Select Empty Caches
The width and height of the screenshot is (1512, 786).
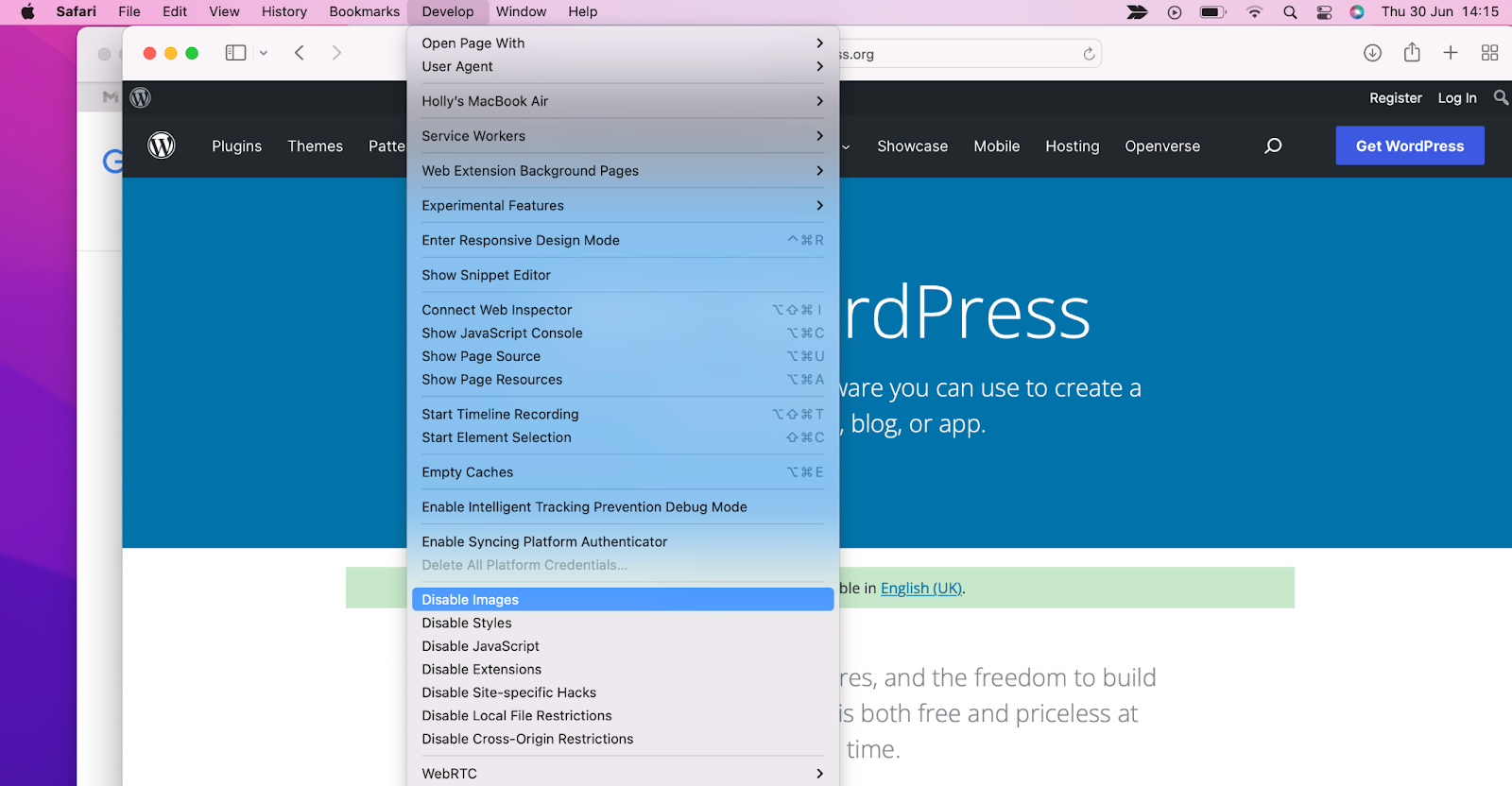623,472
